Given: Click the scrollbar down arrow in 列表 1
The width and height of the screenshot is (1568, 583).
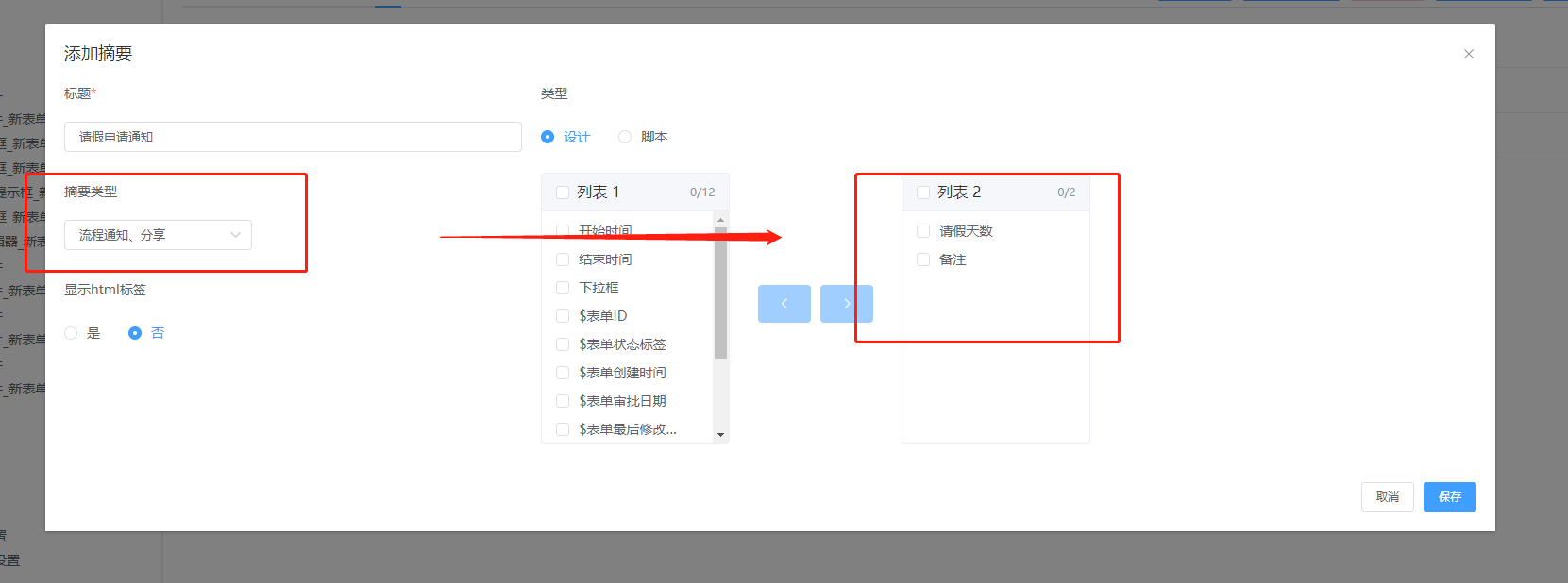Looking at the screenshot, I should click(x=720, y=435).
